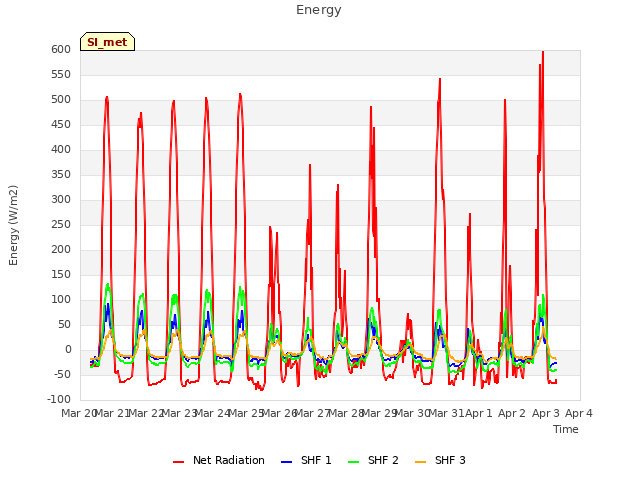
Task: Click the -100 y-axis tick label
Action: (x=59, y=400)
